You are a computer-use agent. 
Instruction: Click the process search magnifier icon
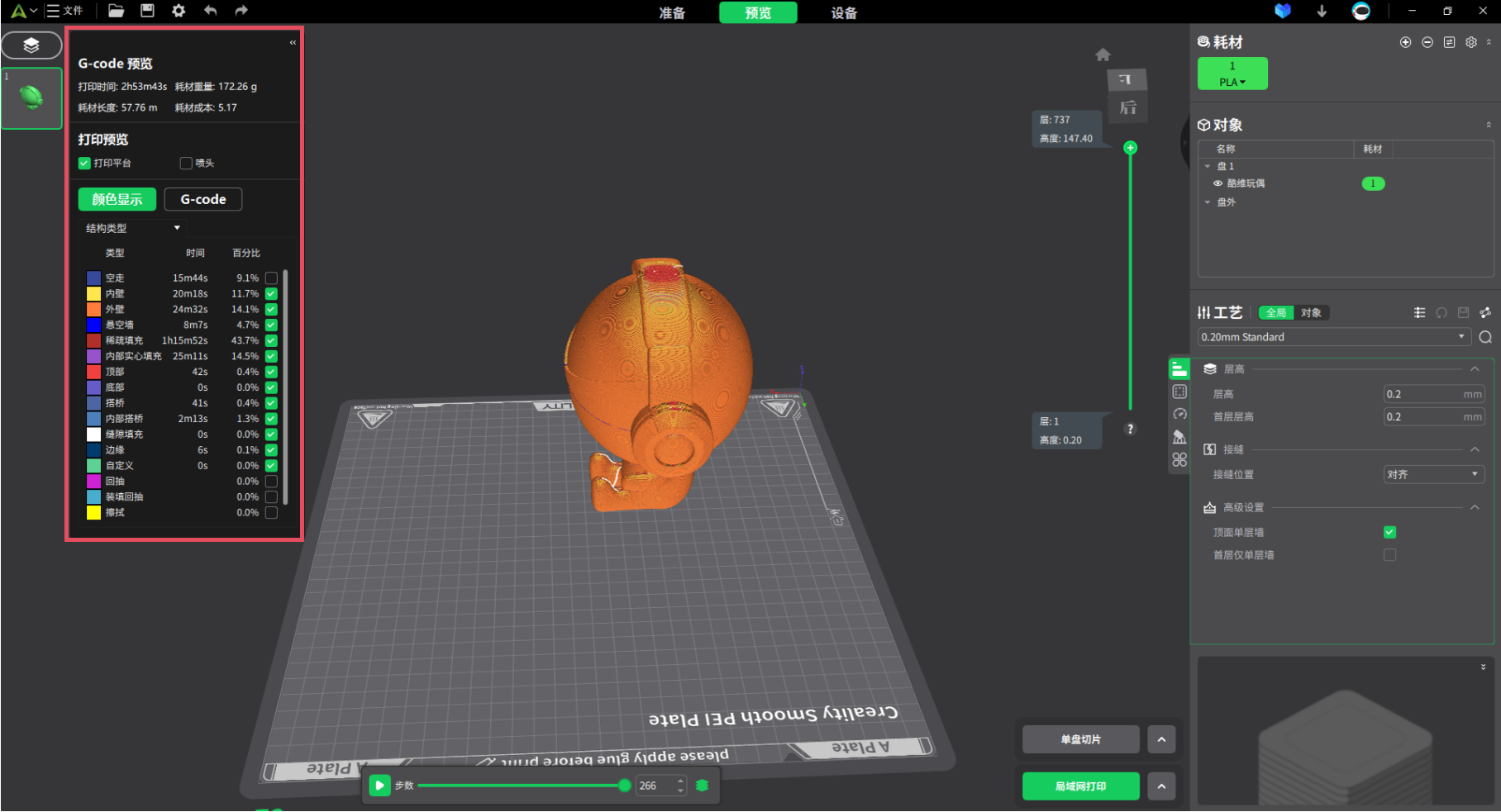pos(1485,337)
